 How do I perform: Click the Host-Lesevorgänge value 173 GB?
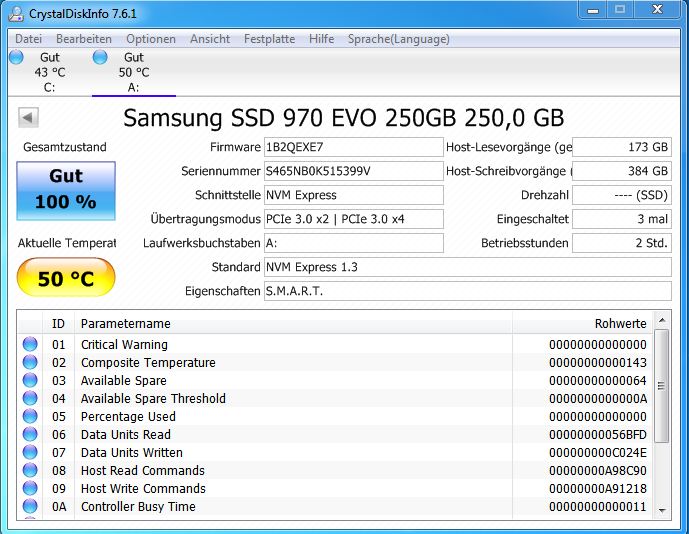tap(622, 147)
